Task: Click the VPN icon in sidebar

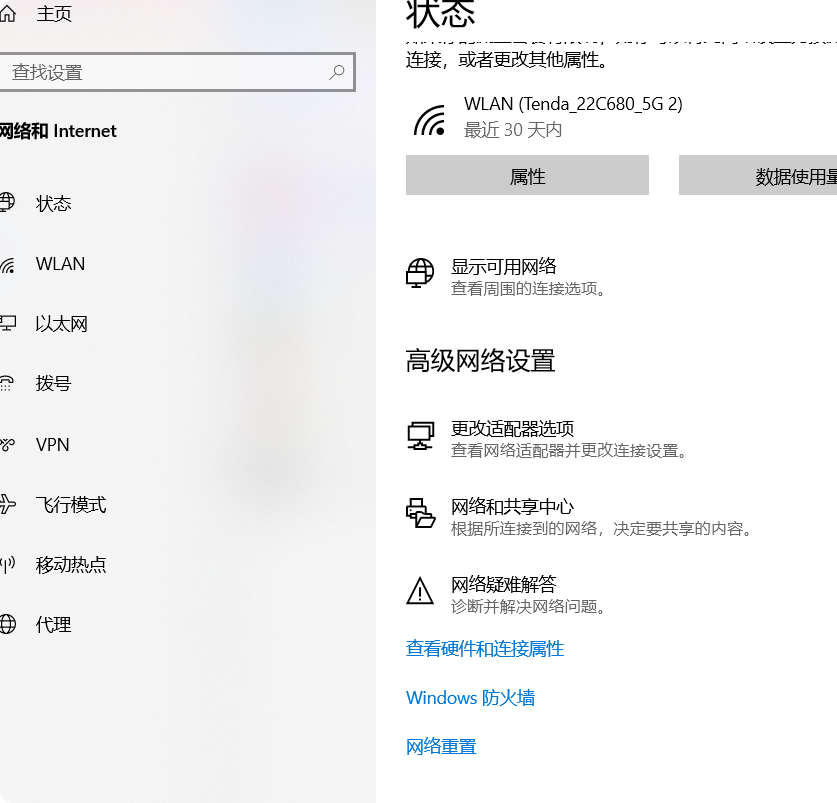Action: click(8, 445)
